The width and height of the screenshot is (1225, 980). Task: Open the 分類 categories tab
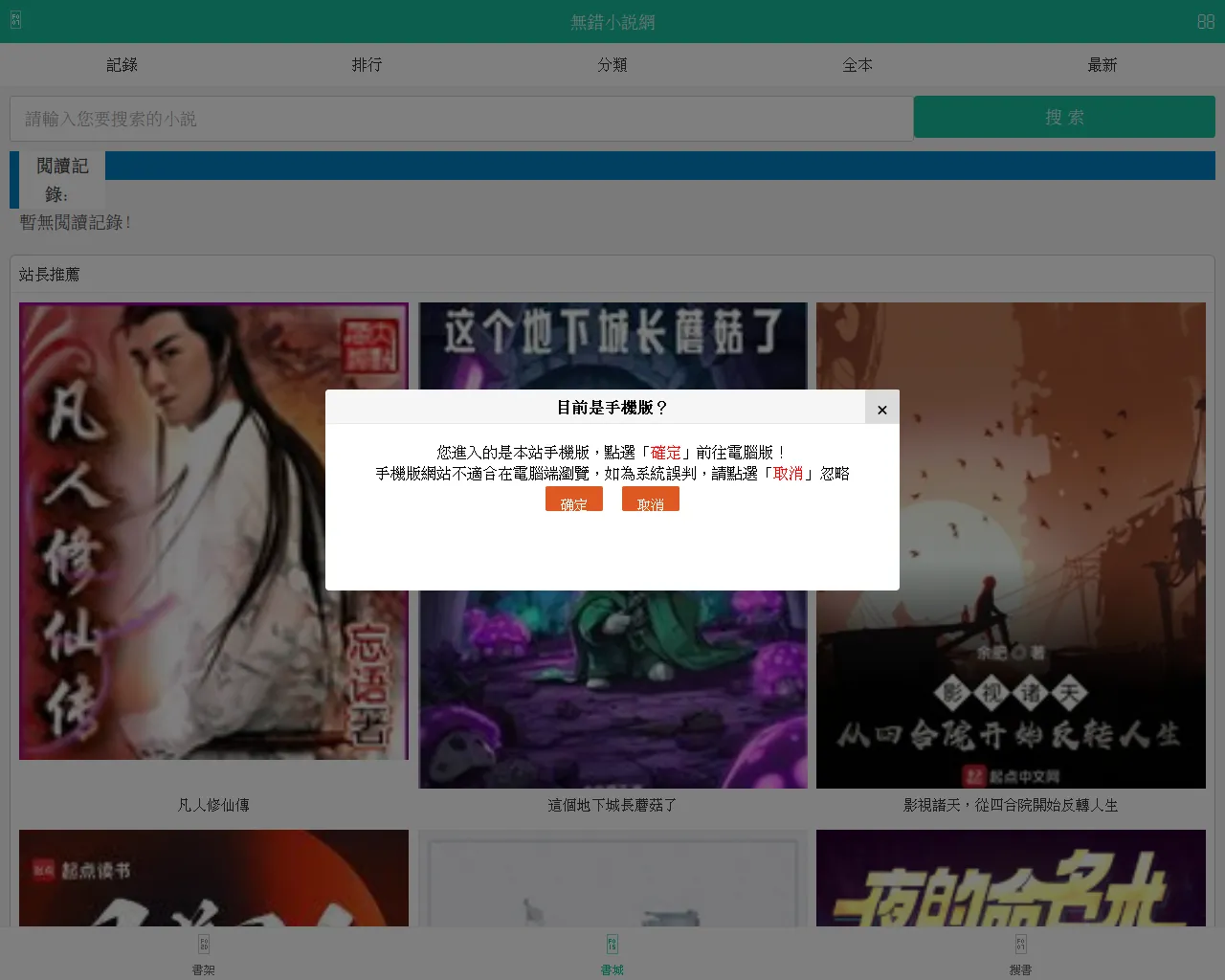(612, 65)
